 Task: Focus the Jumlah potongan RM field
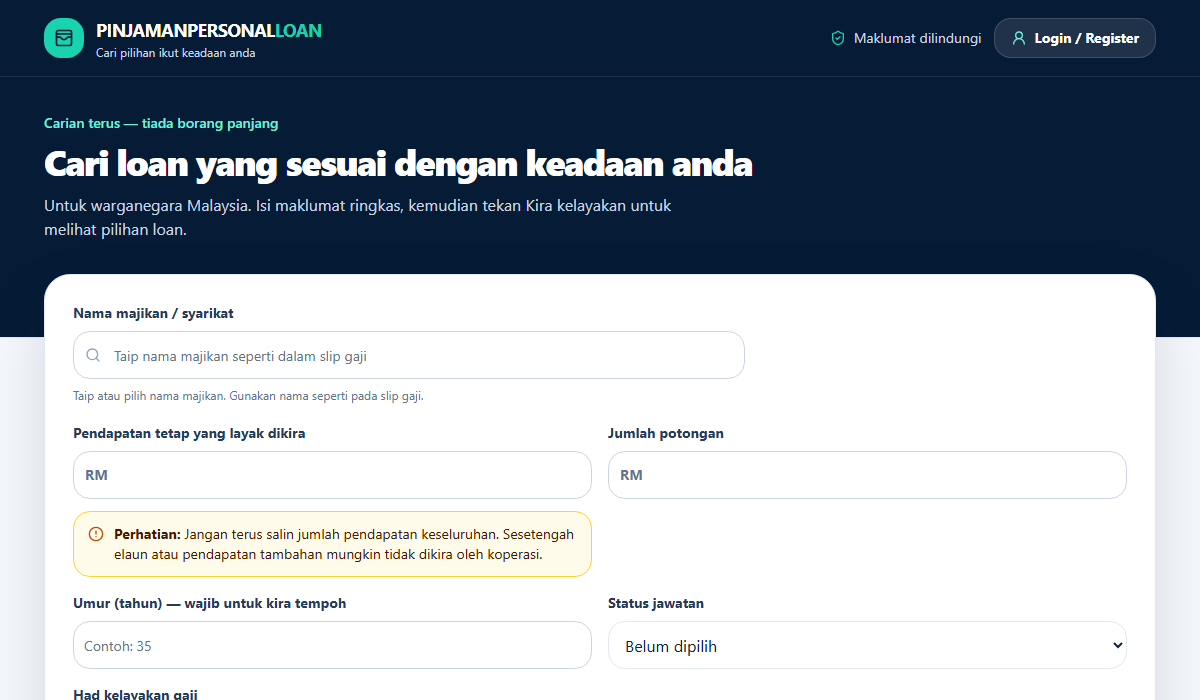pos(867,475)
